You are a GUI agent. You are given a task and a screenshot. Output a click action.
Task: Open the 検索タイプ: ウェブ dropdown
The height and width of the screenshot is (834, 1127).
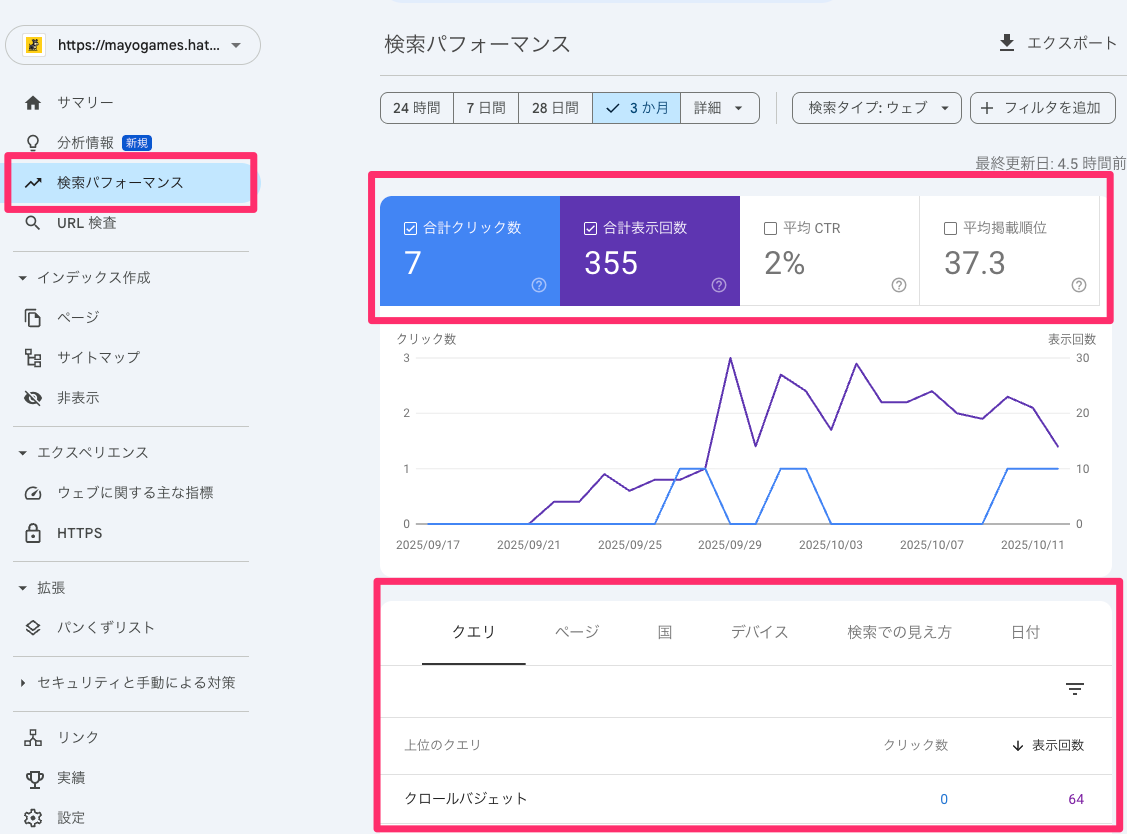[877, 108]
